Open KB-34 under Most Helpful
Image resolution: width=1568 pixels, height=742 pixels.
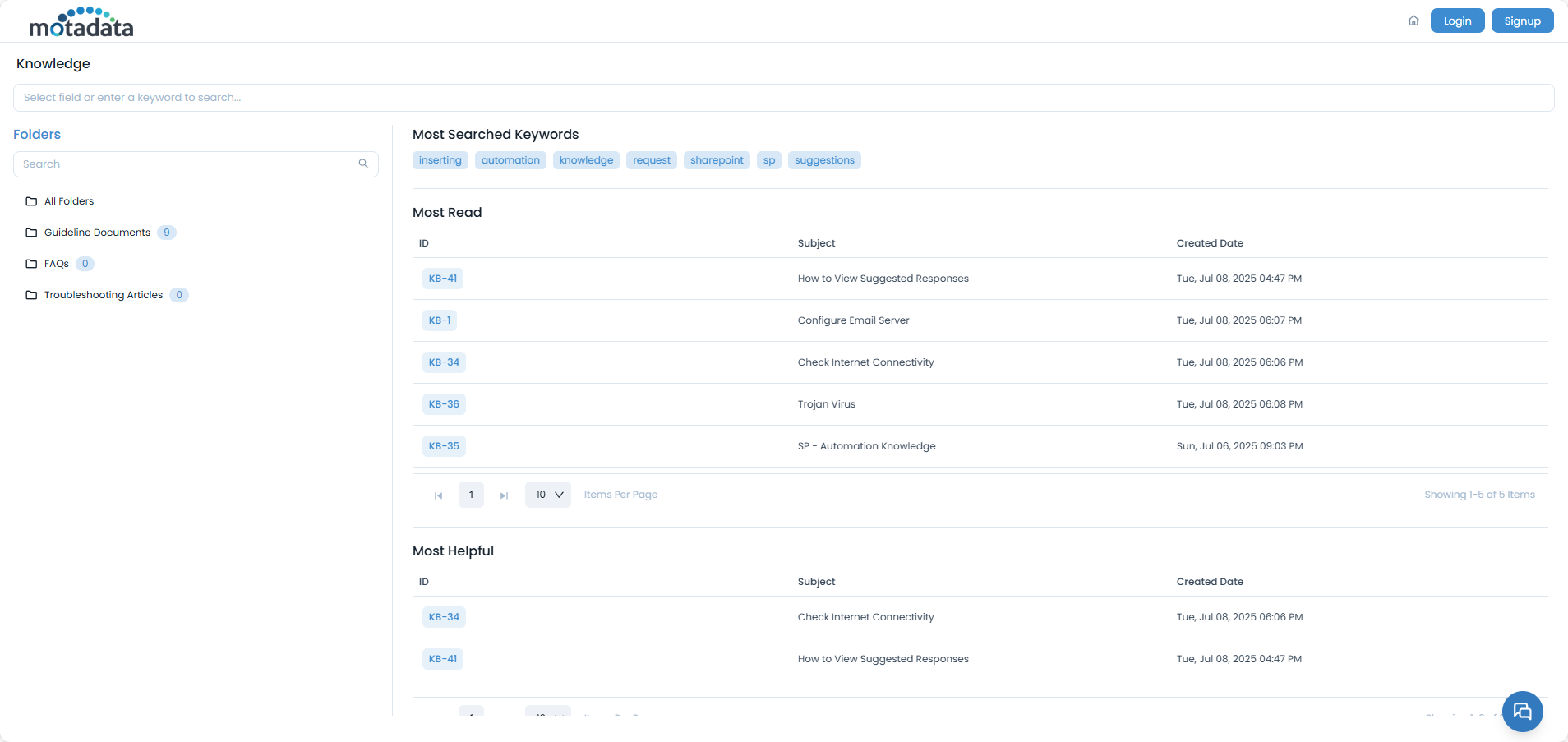tap(444, 617)
